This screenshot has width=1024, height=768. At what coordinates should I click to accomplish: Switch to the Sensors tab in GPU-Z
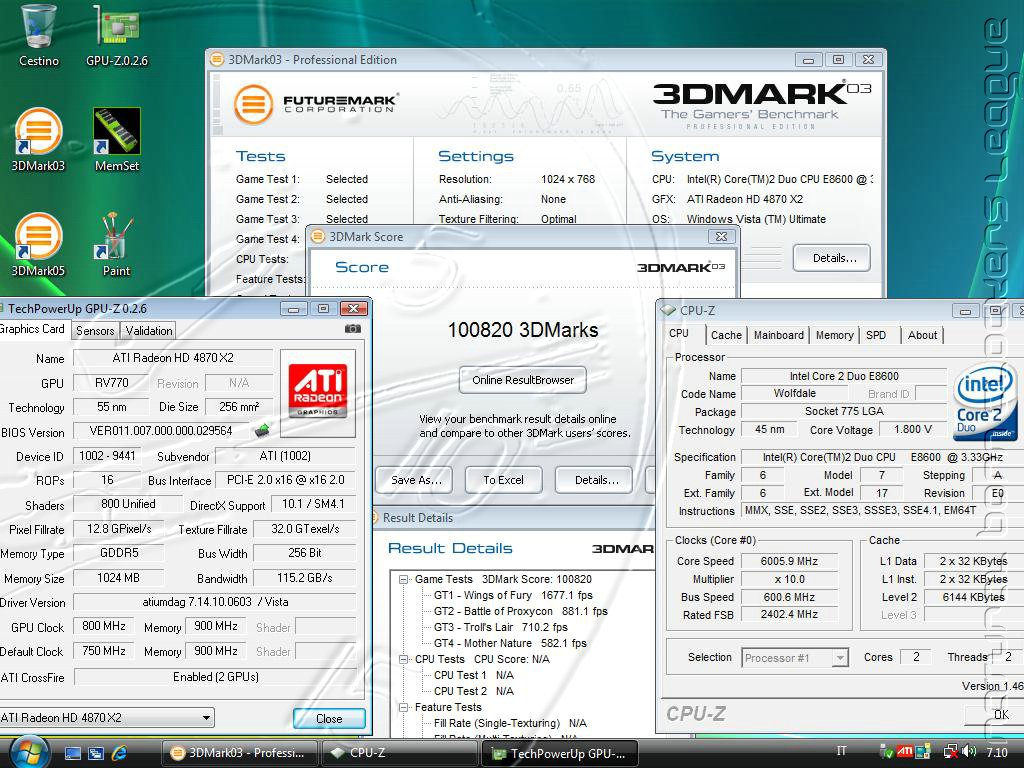click(x=95, y=330)
